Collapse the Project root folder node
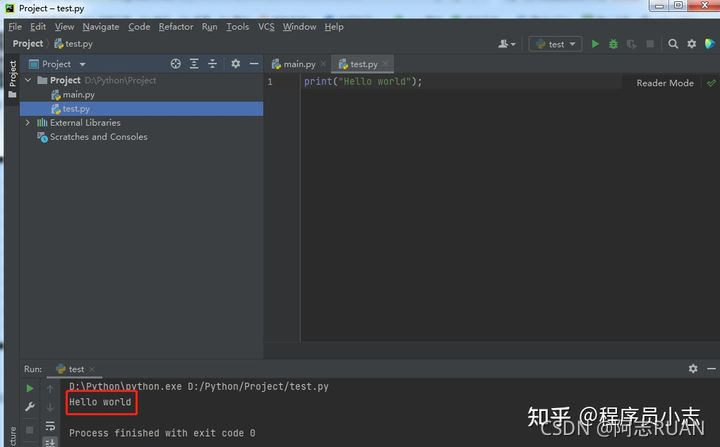This screenshot has height=447, width=720. 28,80
